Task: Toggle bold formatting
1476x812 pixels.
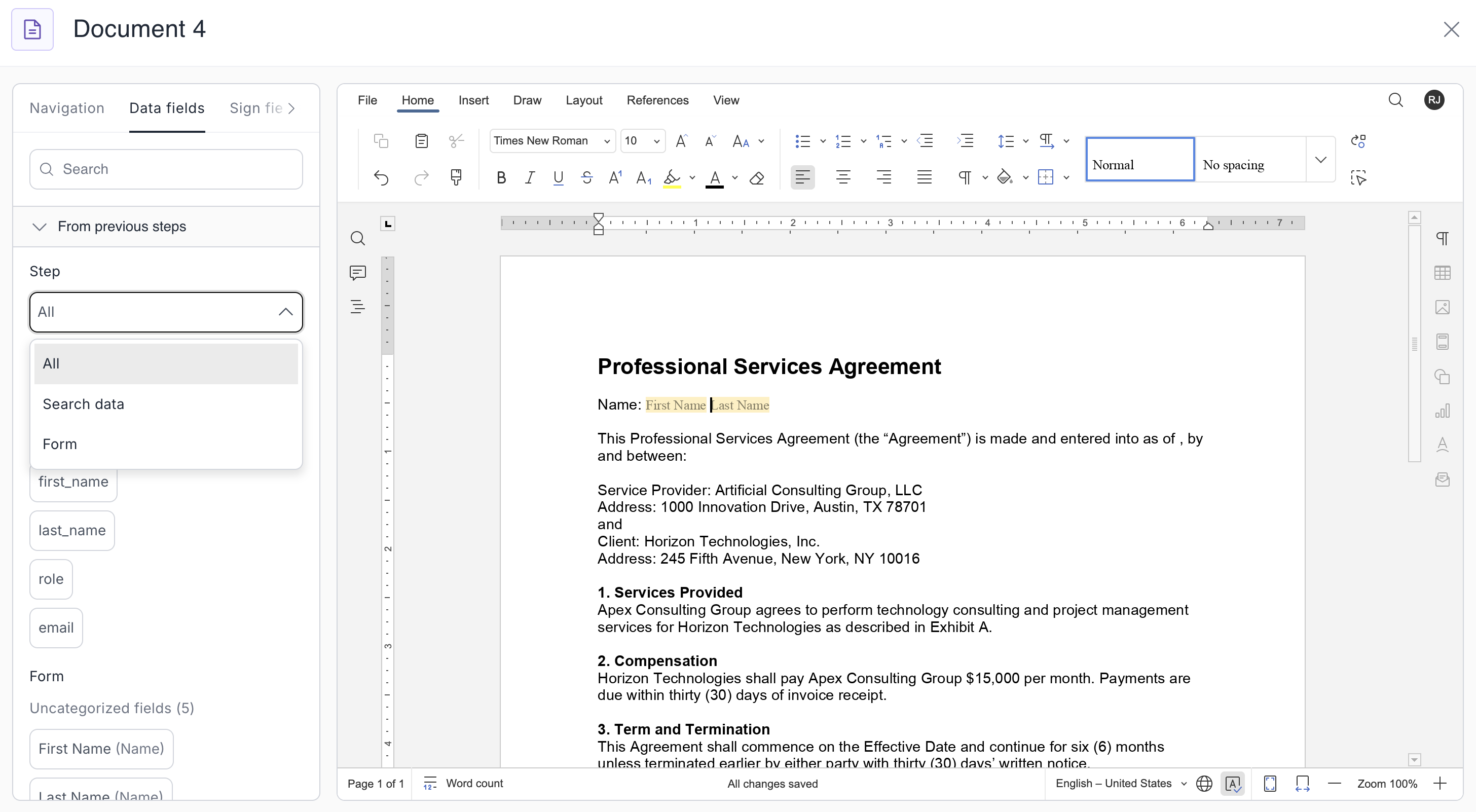Action: [x=501, y=178]
